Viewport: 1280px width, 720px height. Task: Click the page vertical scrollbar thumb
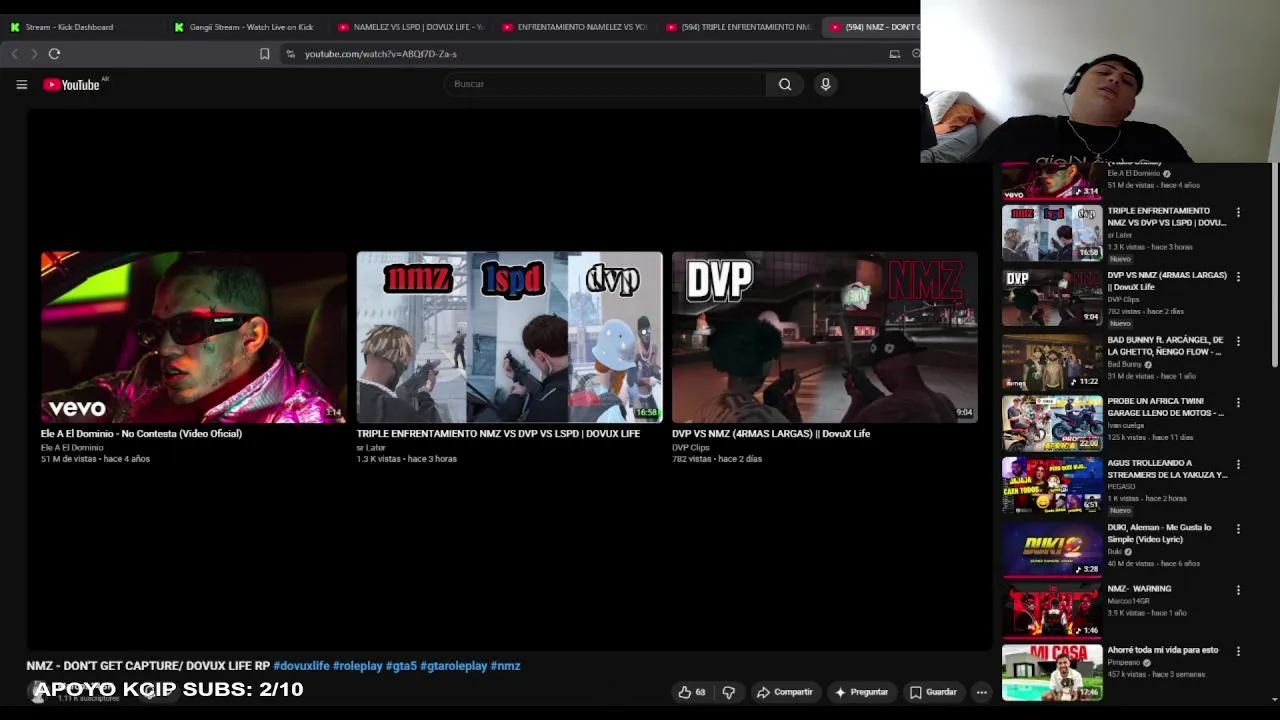(x=1274, y=265)
